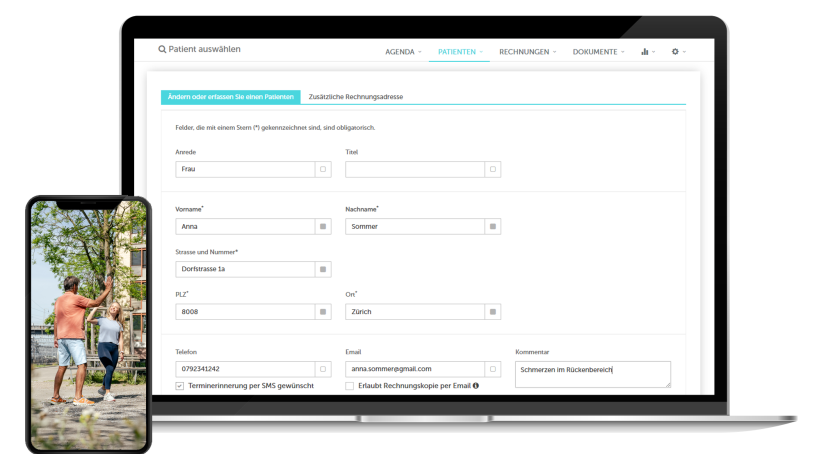Viewport: 826px width, 454px height.
Task: Click the search magnifier icon
Action: (163, 49)
